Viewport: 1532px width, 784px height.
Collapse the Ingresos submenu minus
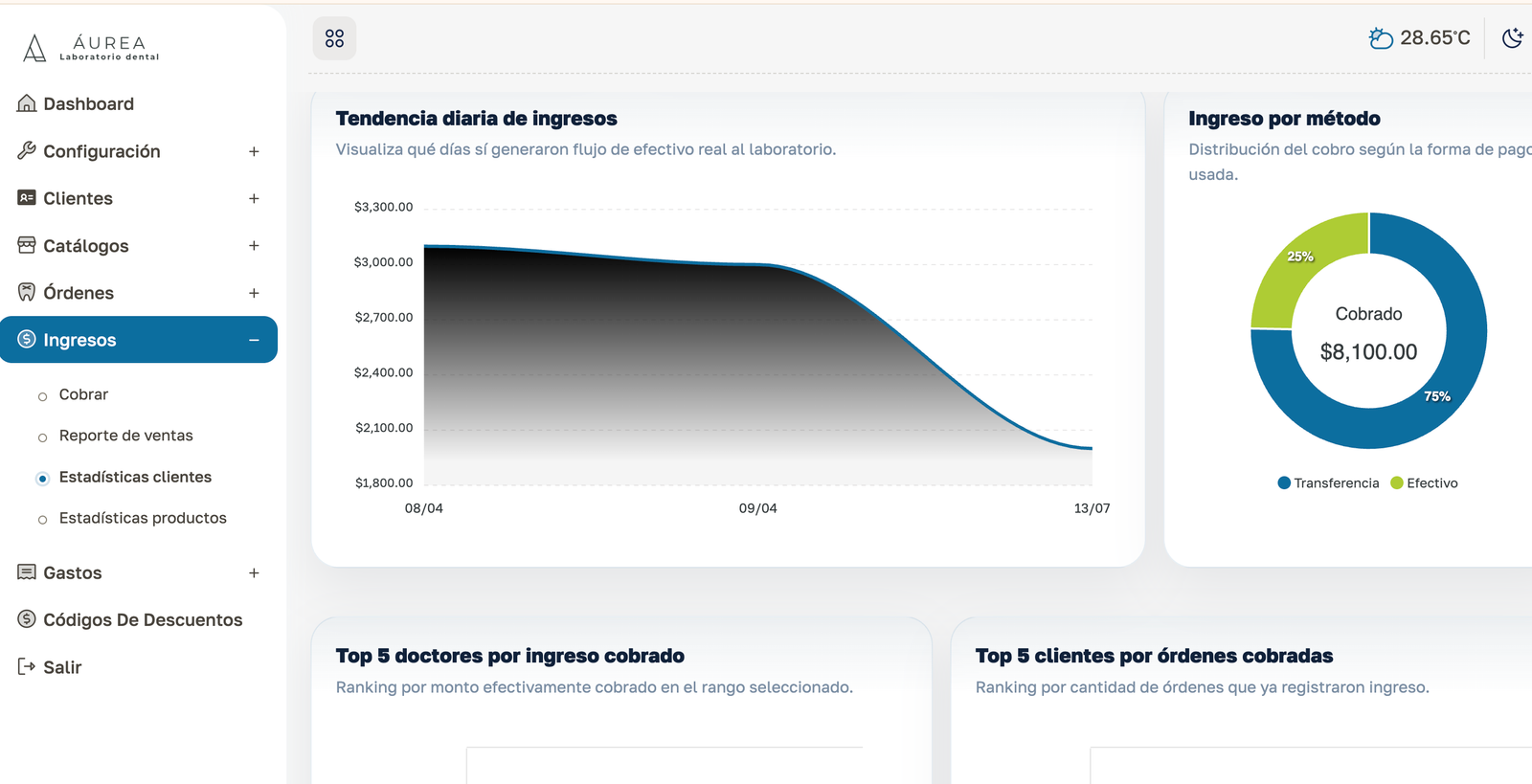pyautogui.click(x=254, y=340)
